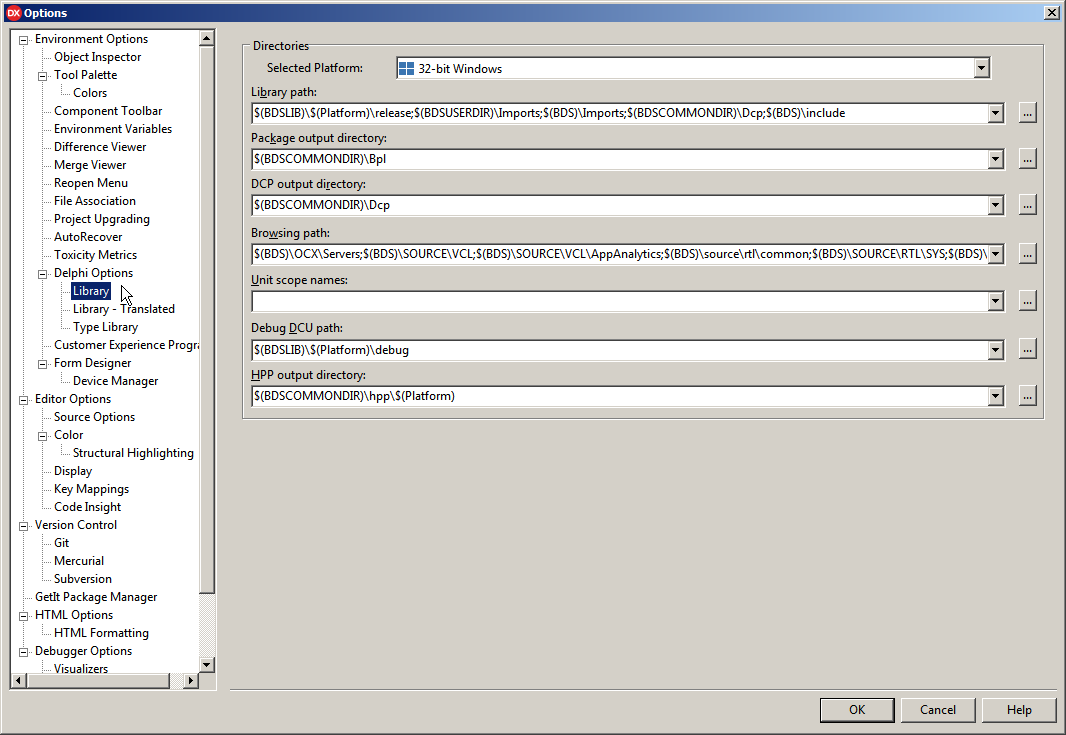
Task: Collapse the Editor Options tree node
Action: 23,400
